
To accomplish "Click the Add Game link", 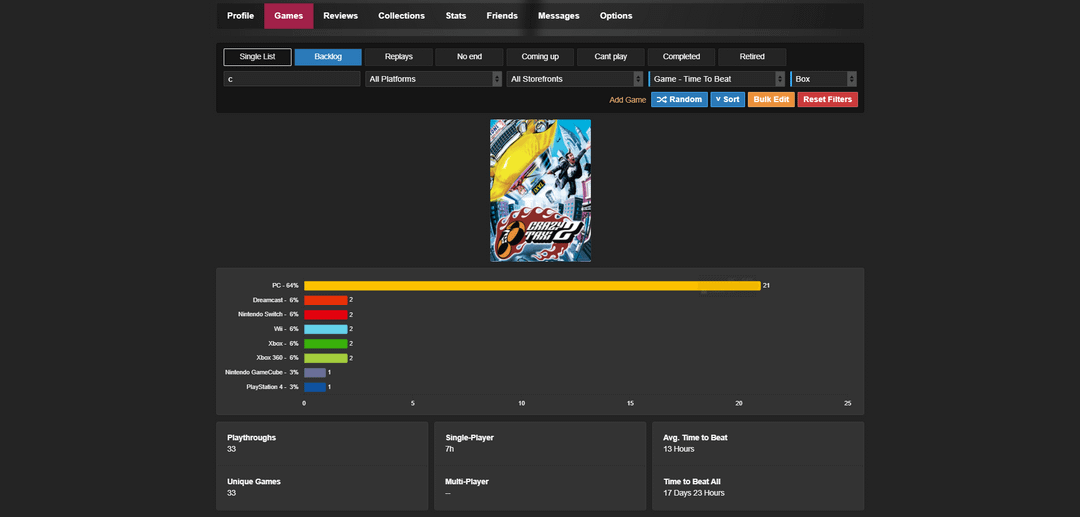I will (627, 100).
